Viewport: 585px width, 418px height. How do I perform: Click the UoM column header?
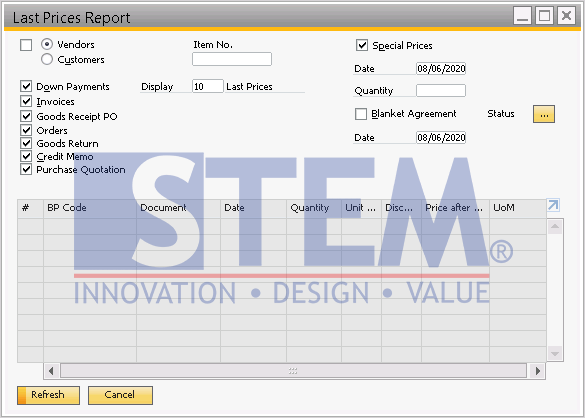pos(518,208)
